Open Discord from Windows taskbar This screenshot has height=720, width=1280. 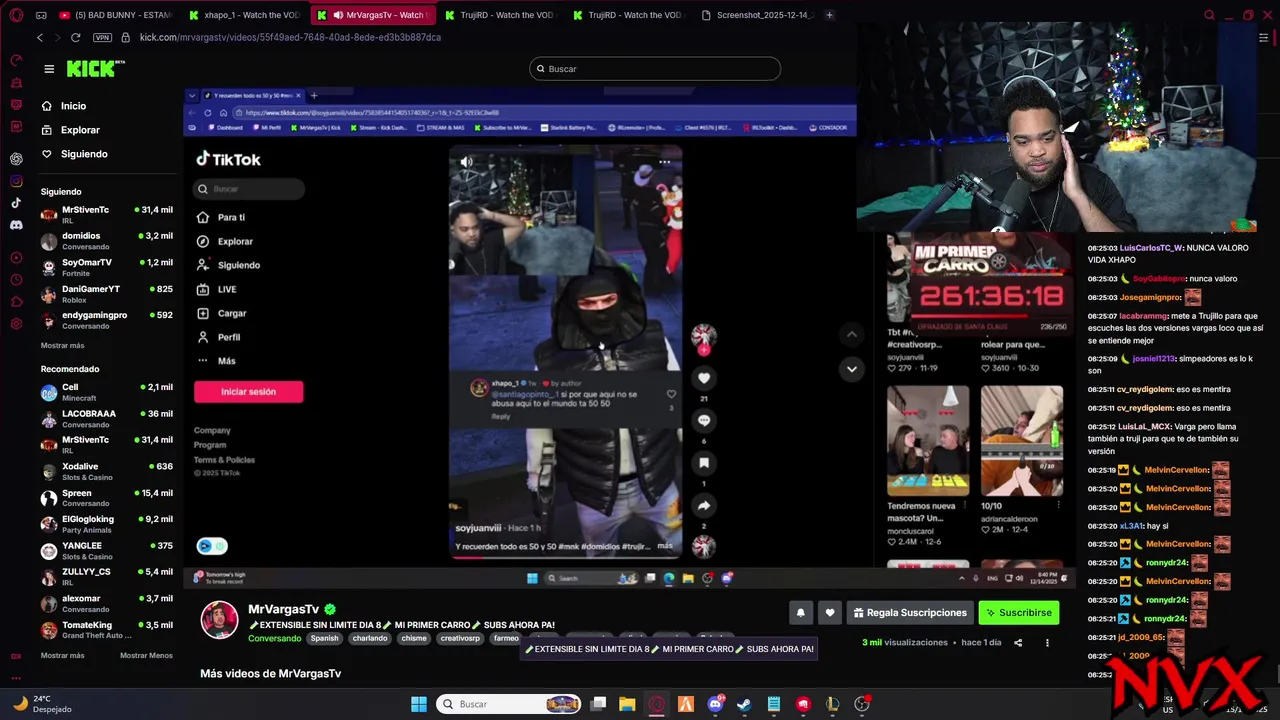coord(715,704)
